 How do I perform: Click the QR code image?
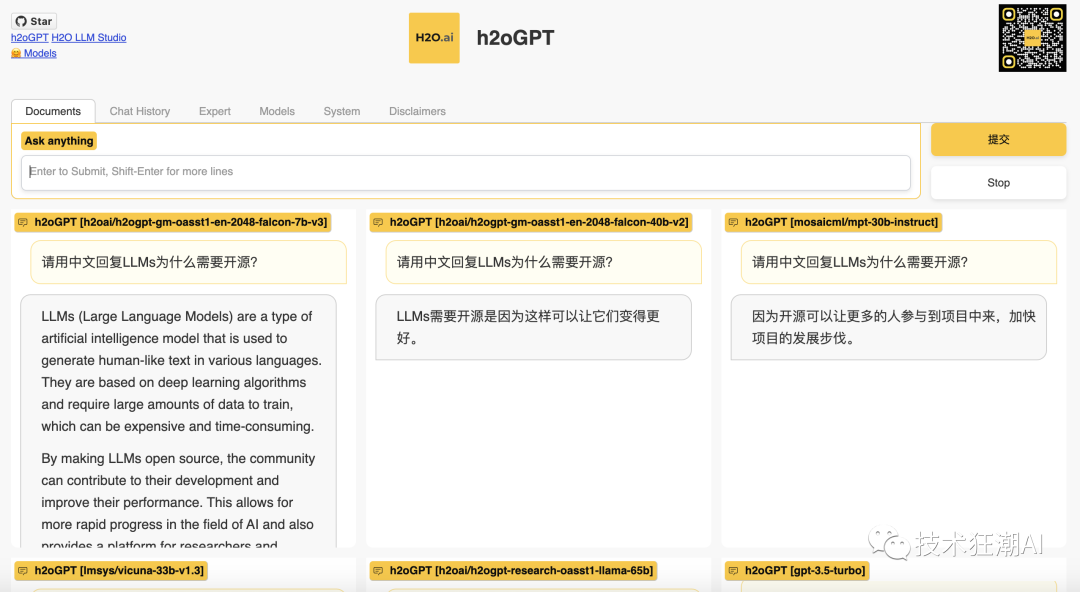point(1032,38)
